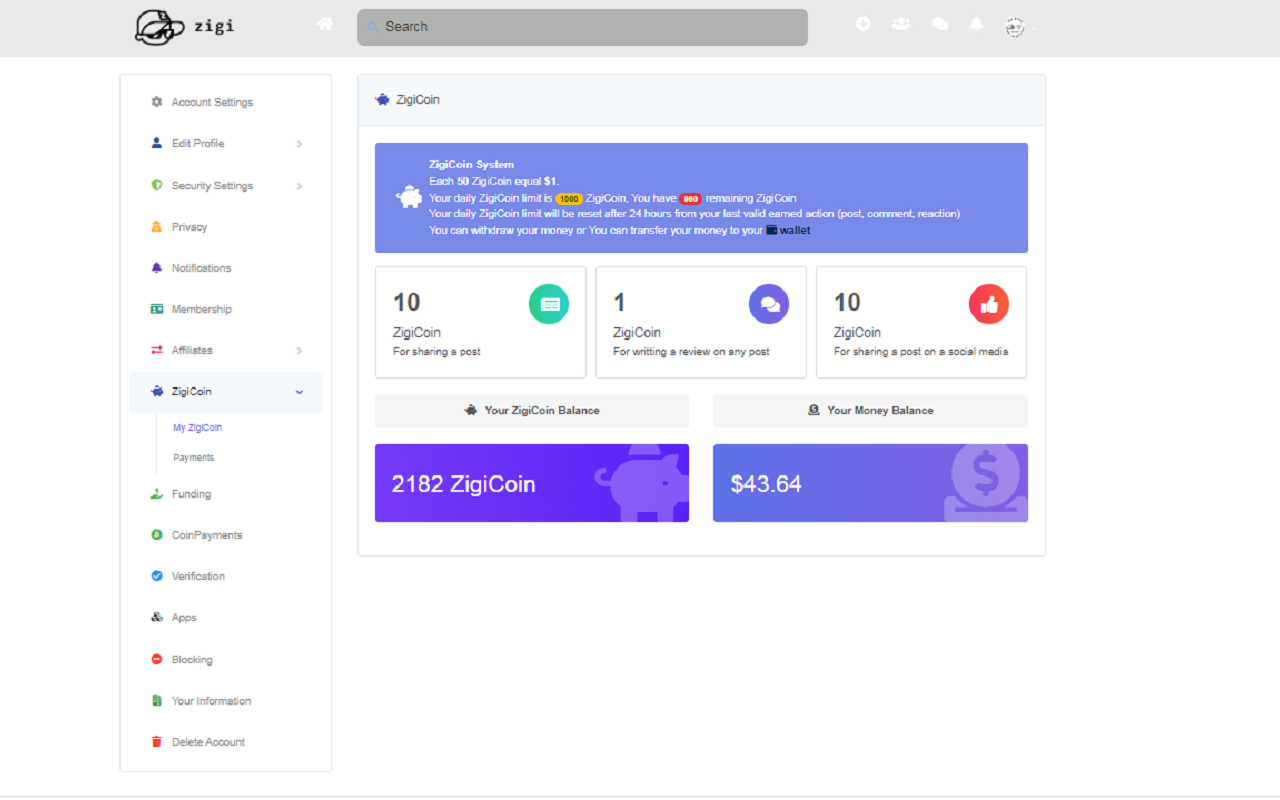The width and height of the screenshot is (1280, 800).
Task: Click the 2182 ZigiCoin balance card
Action: (532, 483)
